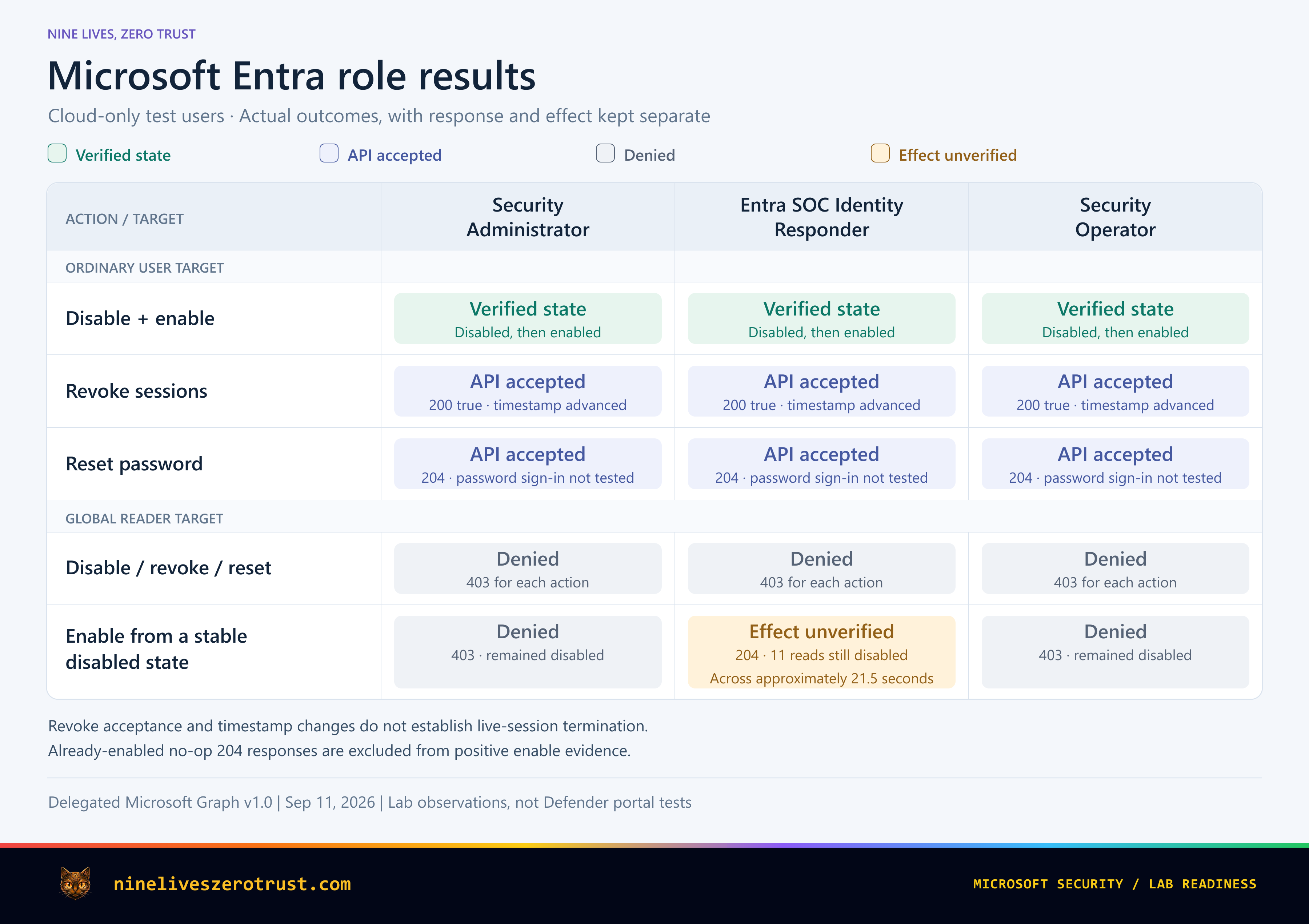Click the gray Denied legend swatch
The width and height of the screenshot is (1309, 924).
click(x=605, y=153)
